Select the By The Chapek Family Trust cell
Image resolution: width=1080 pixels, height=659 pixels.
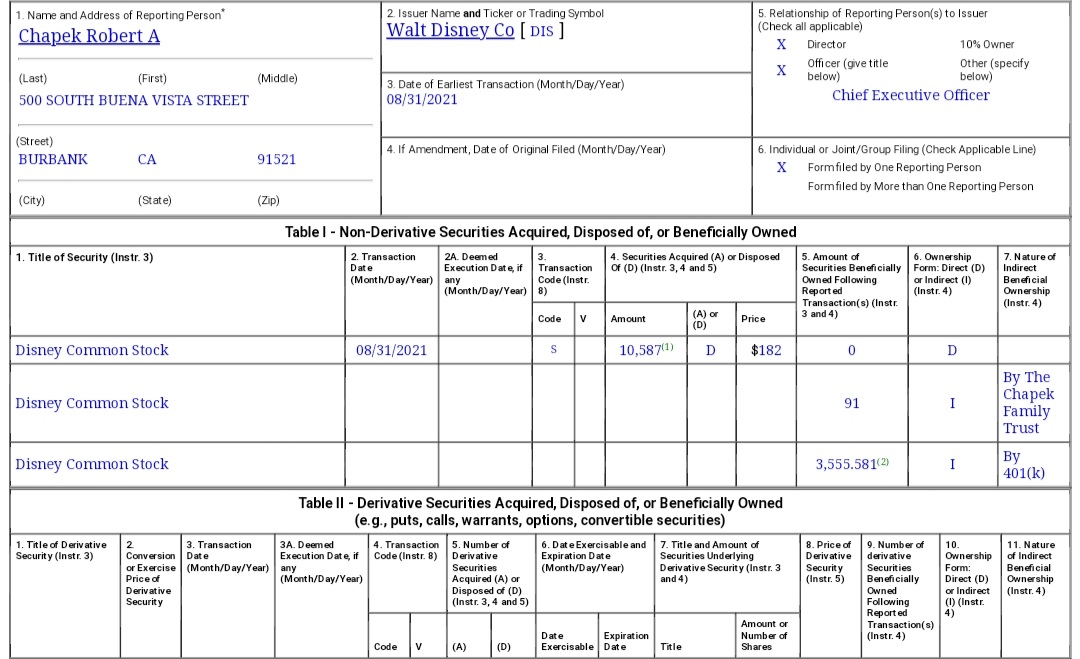1027,403
